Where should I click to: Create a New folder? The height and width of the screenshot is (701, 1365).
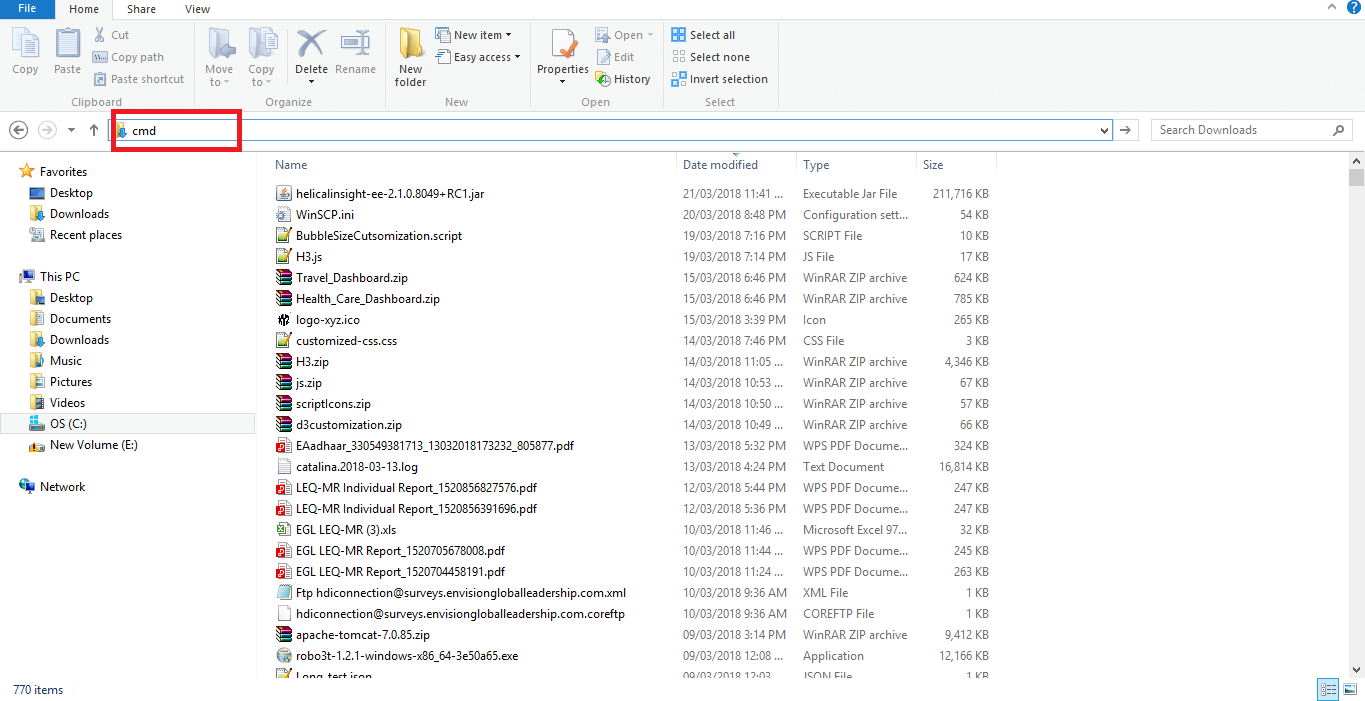(x=410, y=57)
